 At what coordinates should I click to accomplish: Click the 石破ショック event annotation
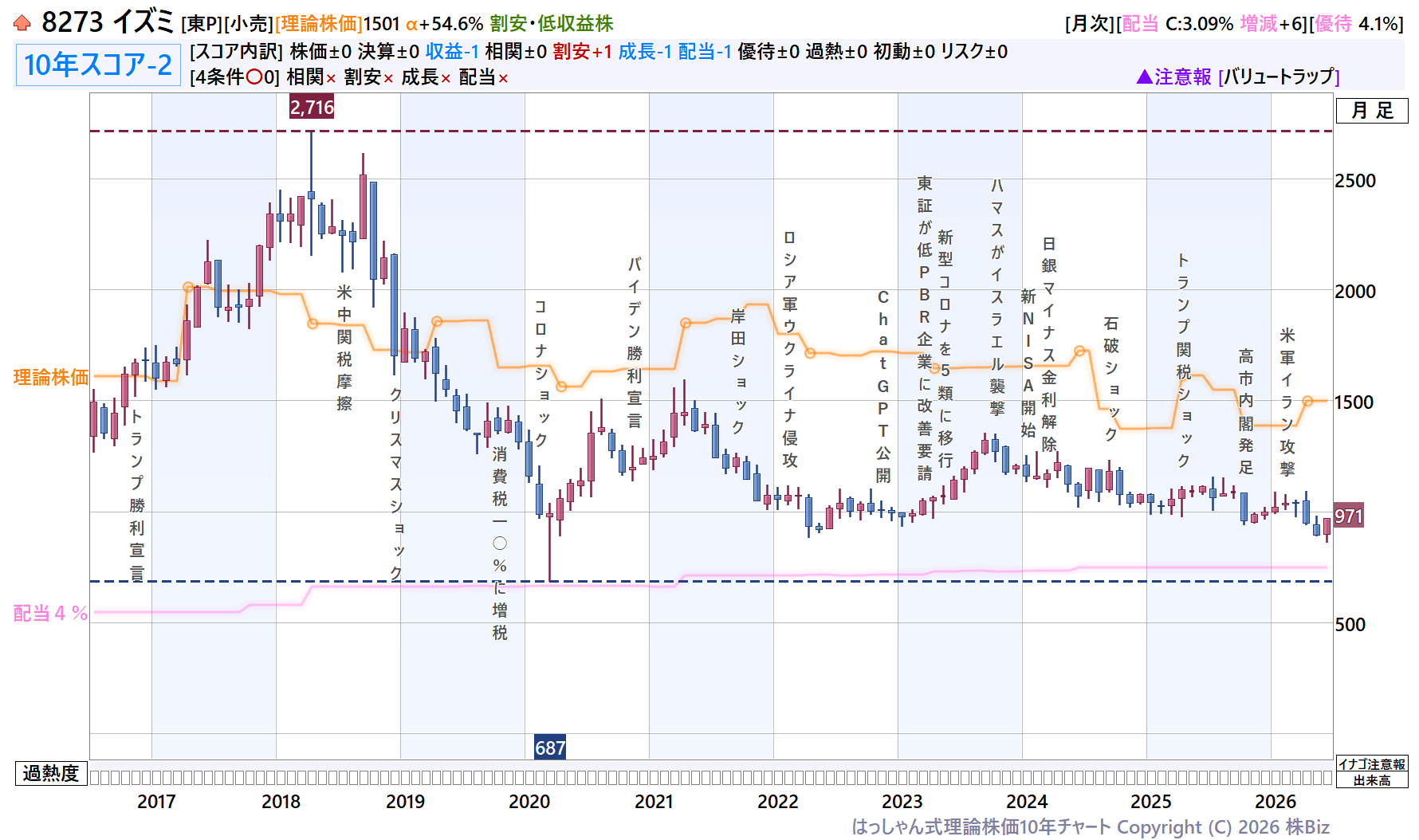1111,379
